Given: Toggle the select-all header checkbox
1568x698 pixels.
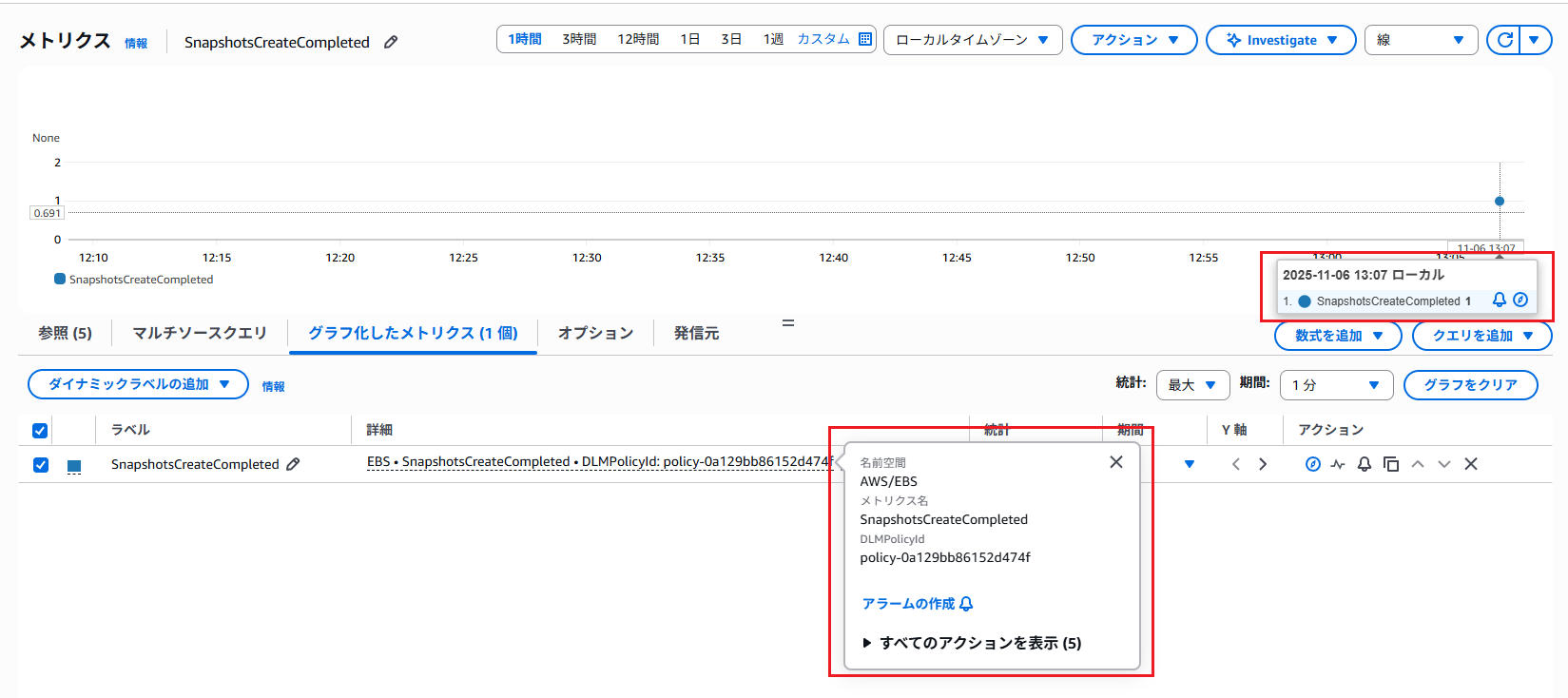Looking at the screenshot, I should 40,431.
